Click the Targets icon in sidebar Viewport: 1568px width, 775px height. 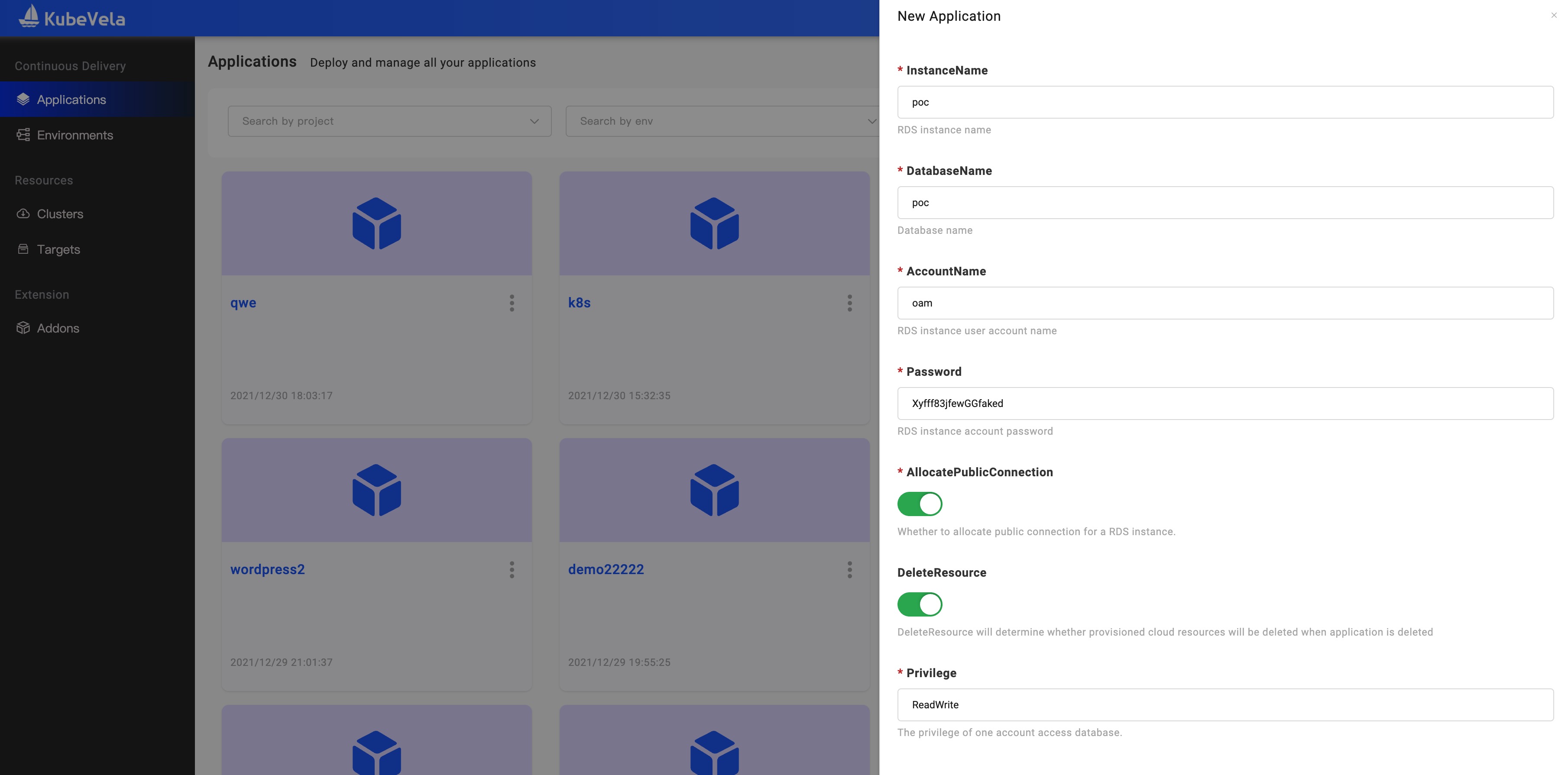23,249
